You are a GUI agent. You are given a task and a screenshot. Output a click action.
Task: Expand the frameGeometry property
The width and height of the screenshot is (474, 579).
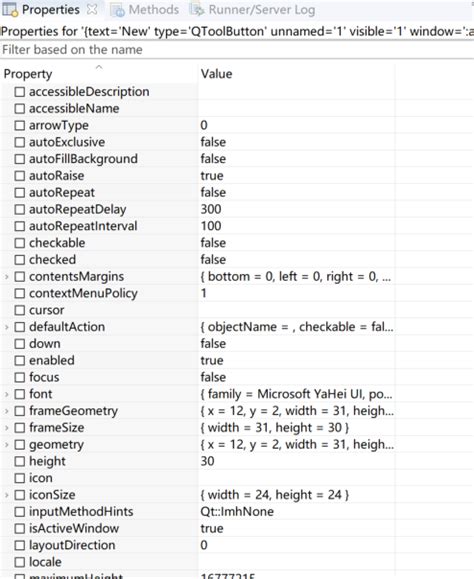[6, 411]
